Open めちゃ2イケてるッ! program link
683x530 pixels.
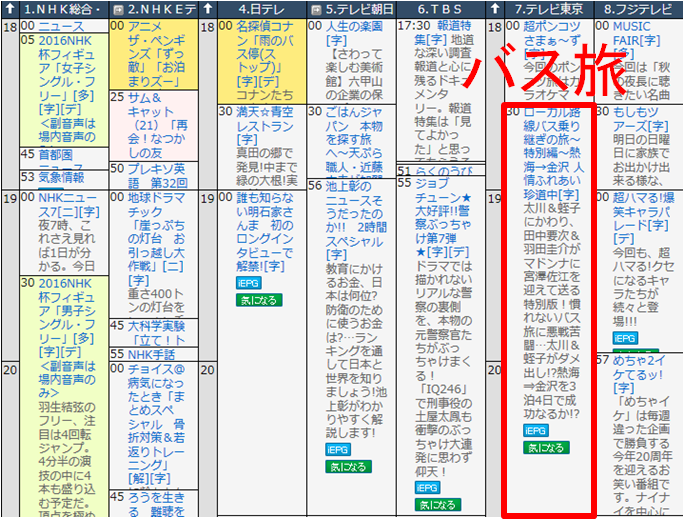[x=639, y=374]
